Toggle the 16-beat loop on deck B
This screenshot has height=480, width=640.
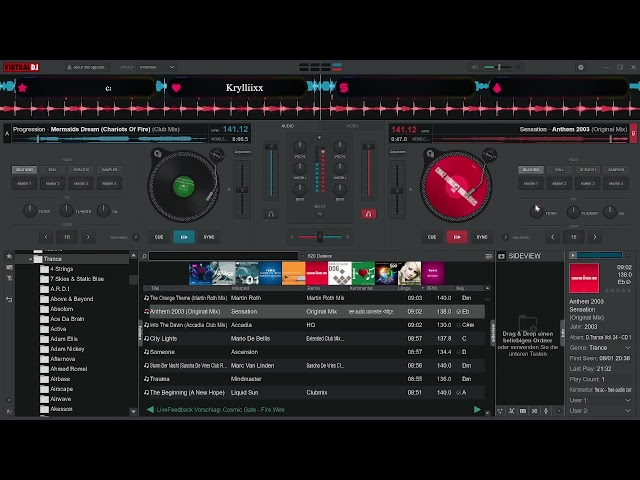tap(573, 237)
